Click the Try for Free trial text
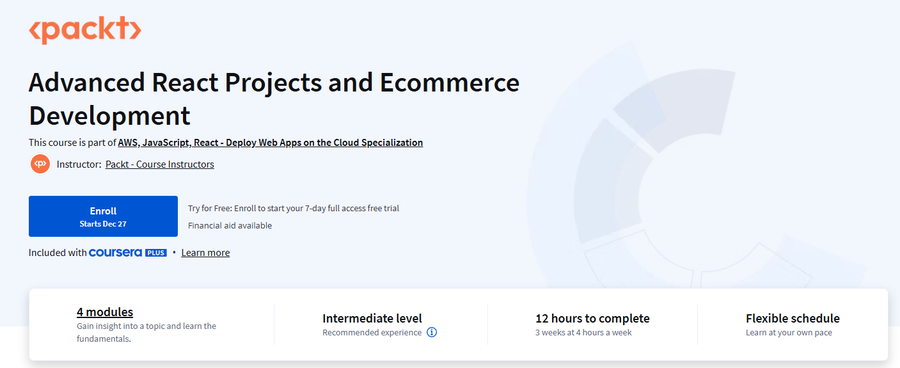The height and width of the screenshot is (368, 900). click(x=294, y=208)
